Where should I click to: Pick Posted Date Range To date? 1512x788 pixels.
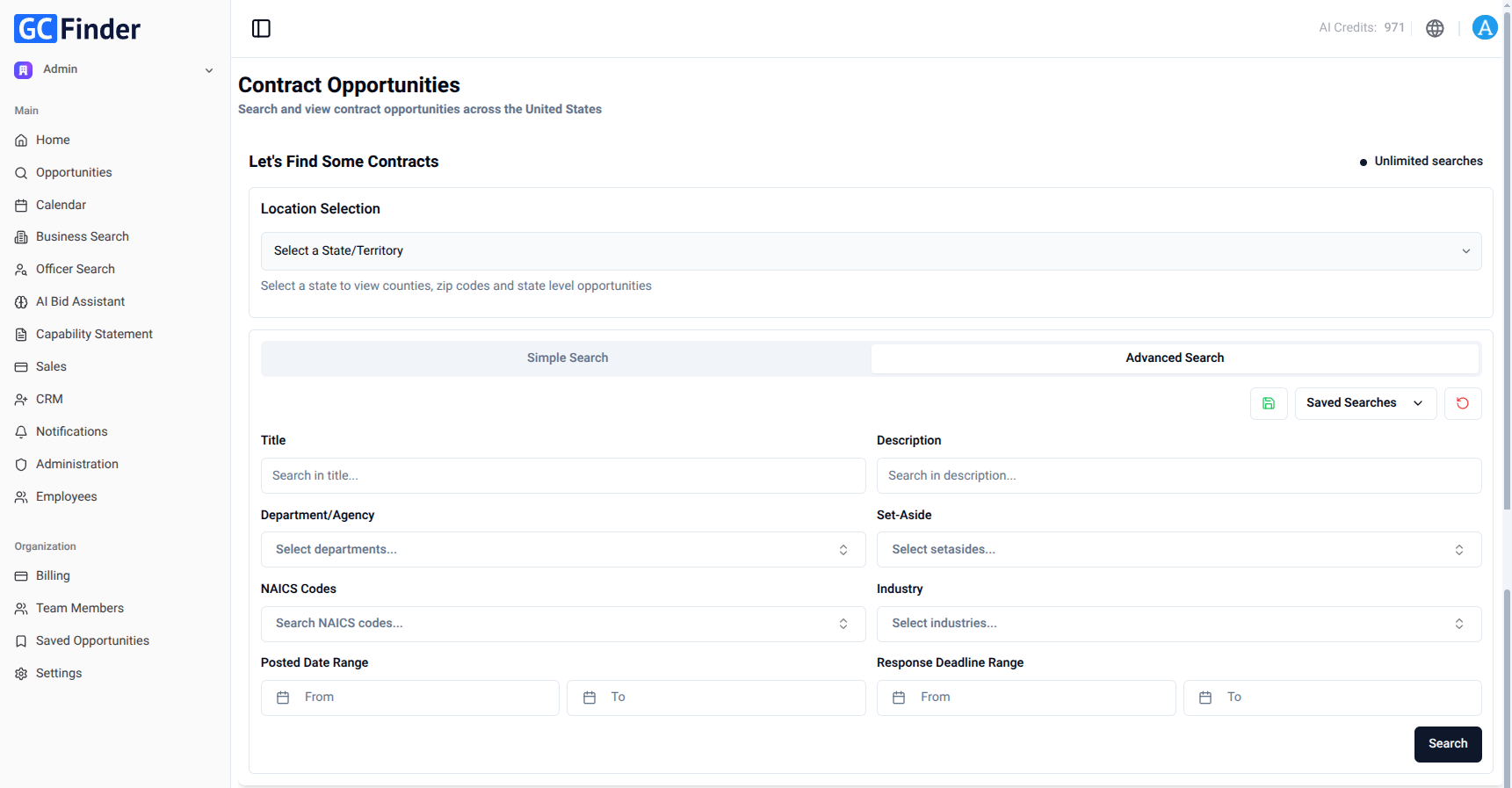(x=716, y=698)
